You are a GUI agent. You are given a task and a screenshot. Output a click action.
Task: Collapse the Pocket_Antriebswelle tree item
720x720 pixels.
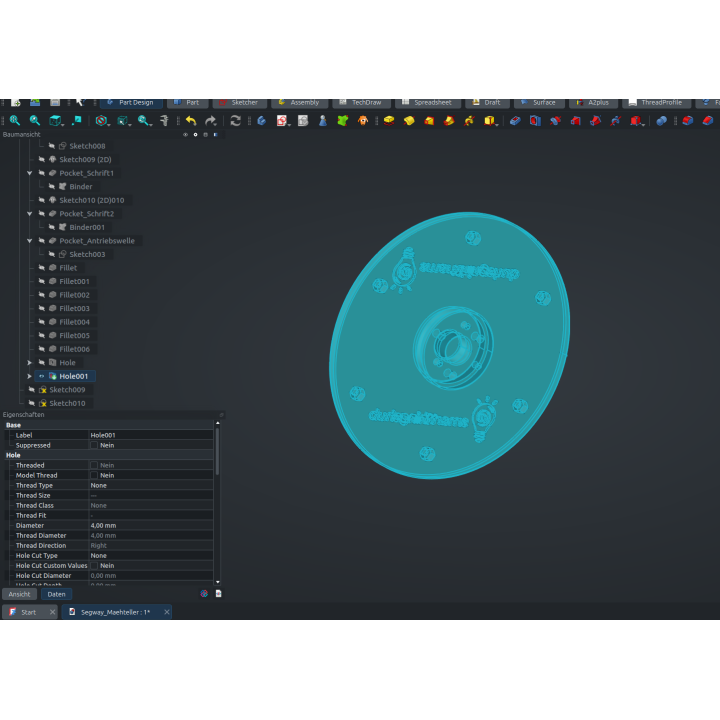click(29, 241)
